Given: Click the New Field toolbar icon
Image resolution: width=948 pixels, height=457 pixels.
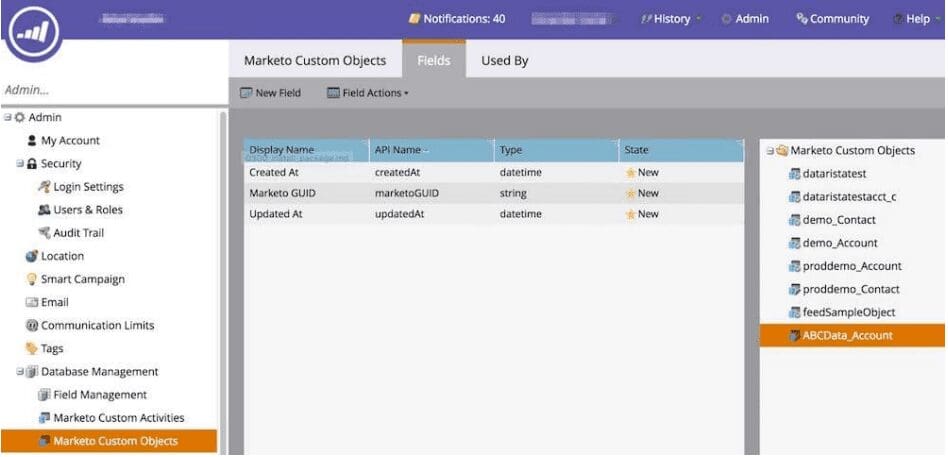Looking at the screenshot, I should tap(245, 93).
